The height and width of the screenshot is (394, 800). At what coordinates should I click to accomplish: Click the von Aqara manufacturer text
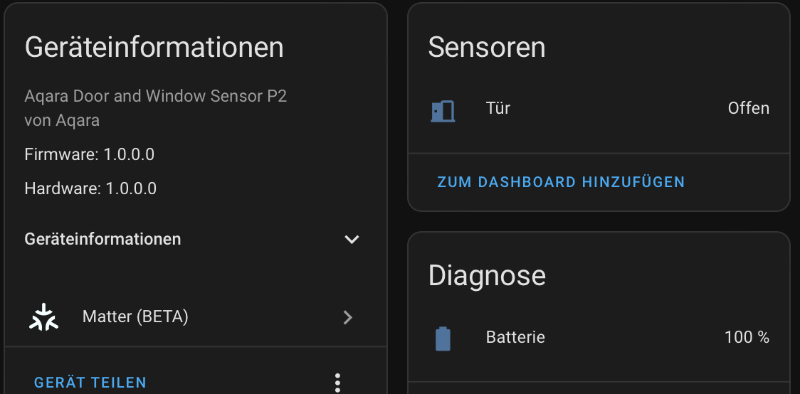pos(62,121)
